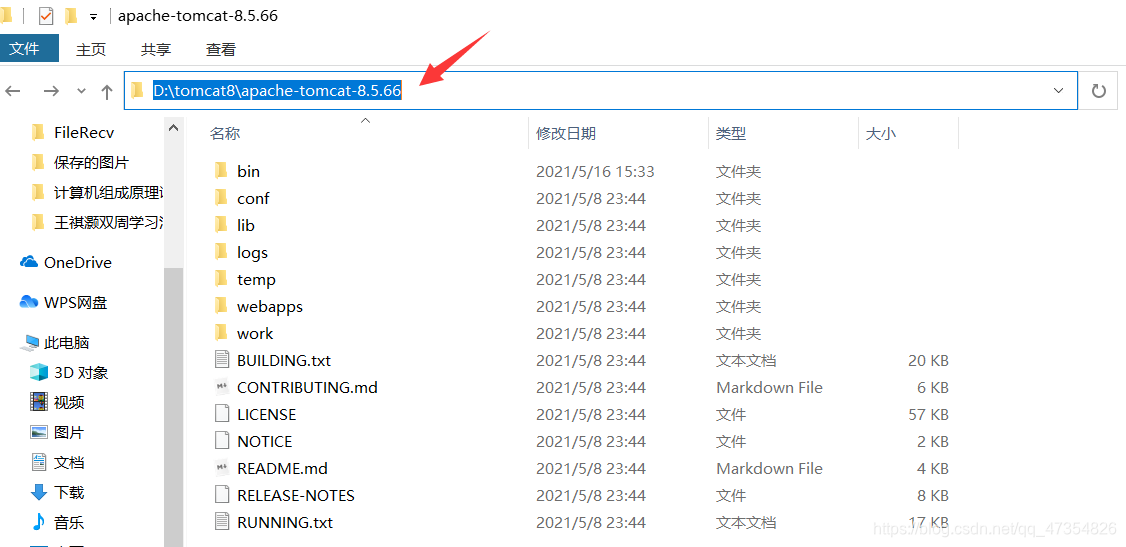
Task: Switch to the 查看 ribbon tab
Action: point(220,50)
